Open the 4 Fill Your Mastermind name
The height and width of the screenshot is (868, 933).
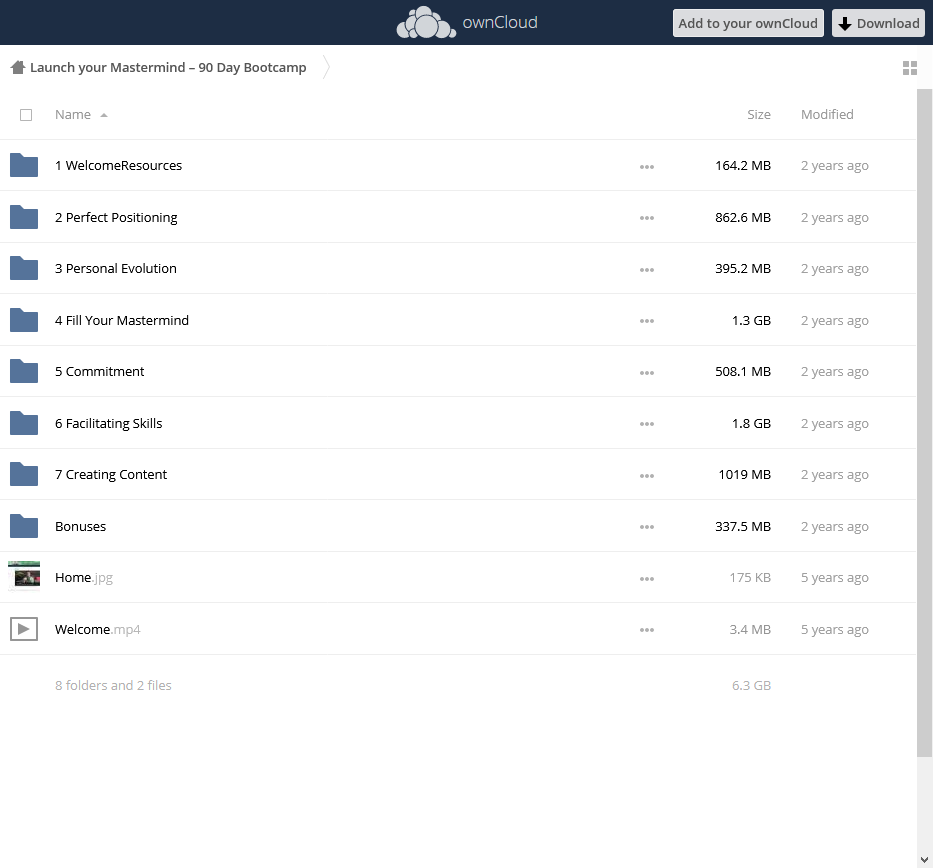(121, 320)
